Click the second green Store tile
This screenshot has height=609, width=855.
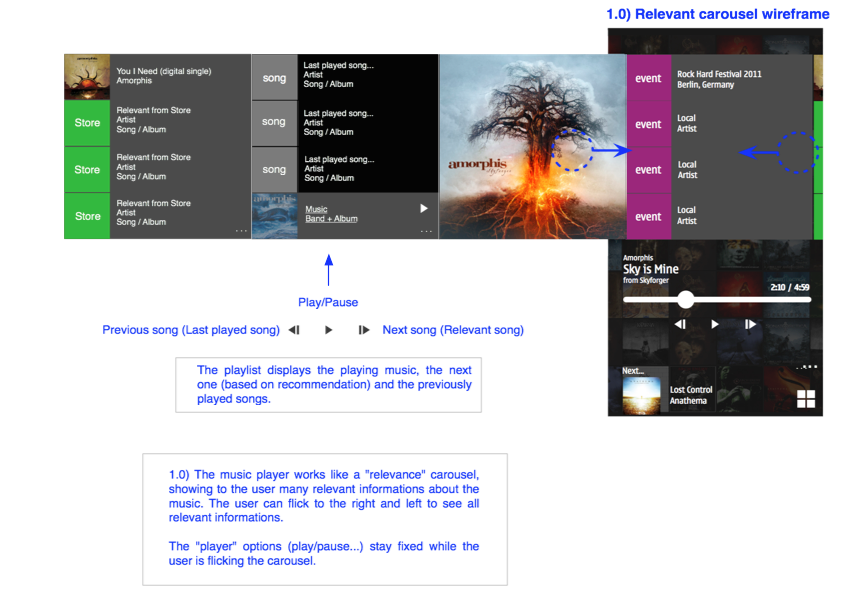[87, 170]
